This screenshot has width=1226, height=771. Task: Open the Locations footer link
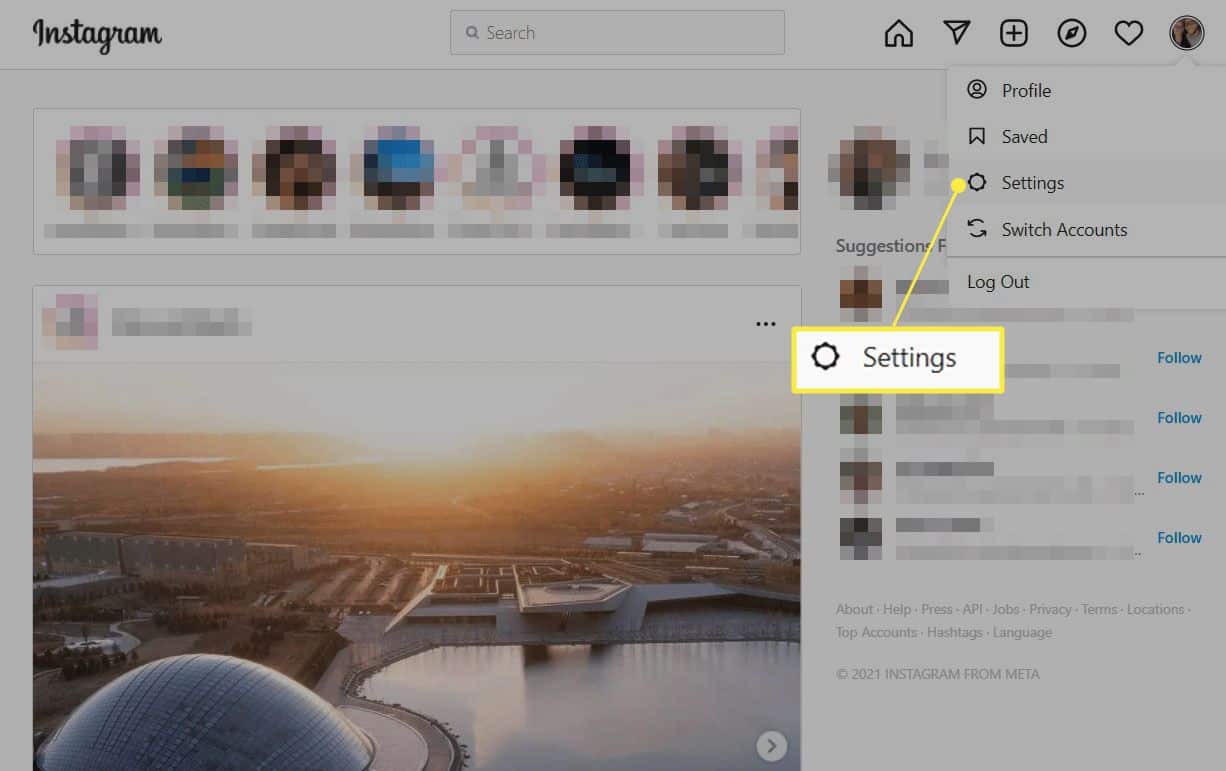(1155, 609)
